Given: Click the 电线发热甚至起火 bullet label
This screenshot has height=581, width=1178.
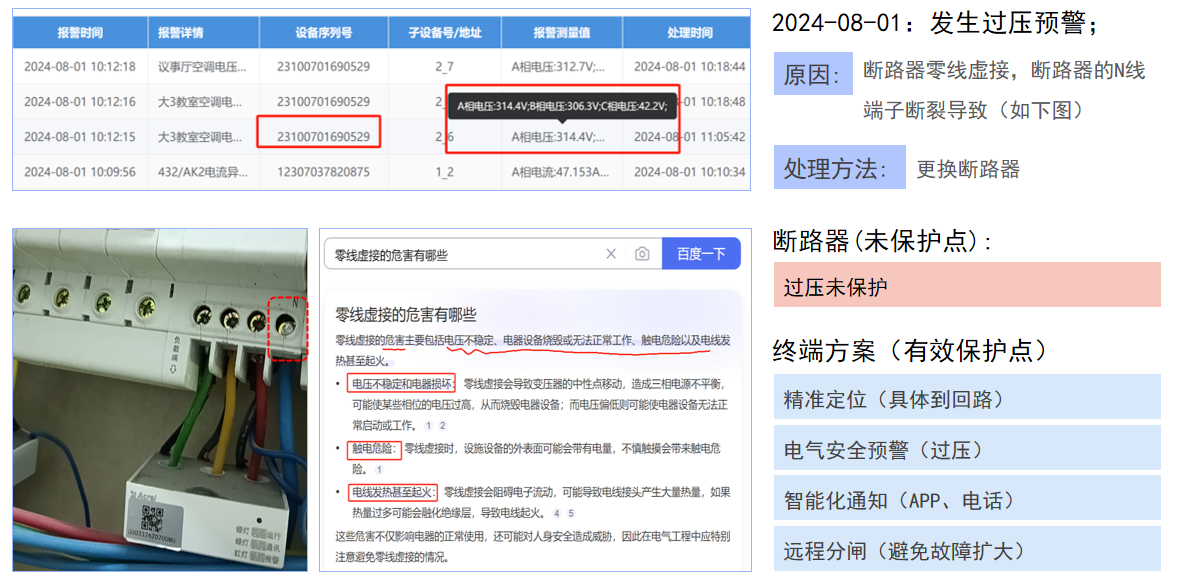Looking at the screenshot, I should (392, 493).
